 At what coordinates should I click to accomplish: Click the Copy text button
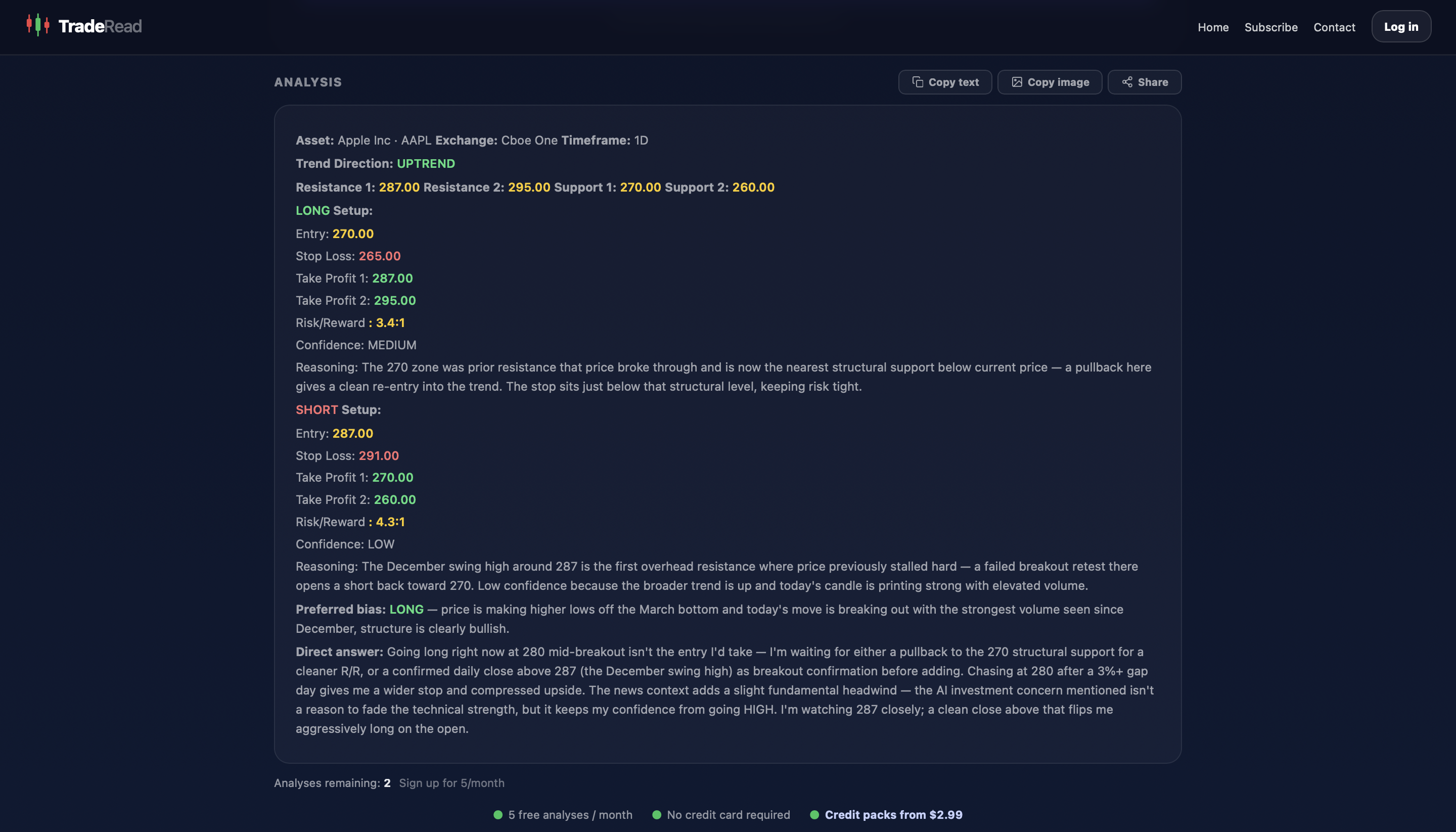pos(945,82)
